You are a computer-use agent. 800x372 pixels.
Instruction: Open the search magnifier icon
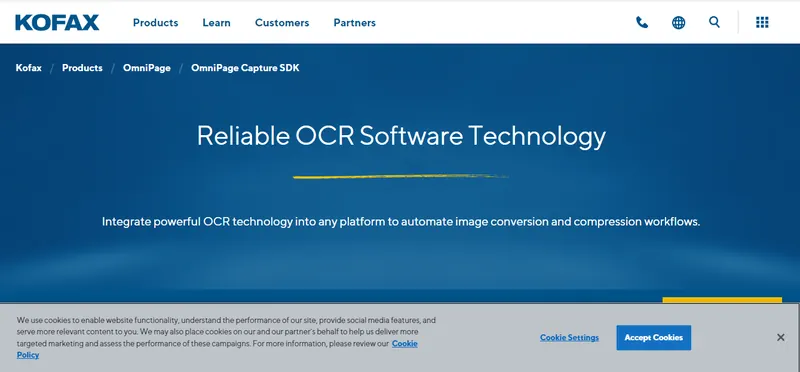(x=714, y=22)
